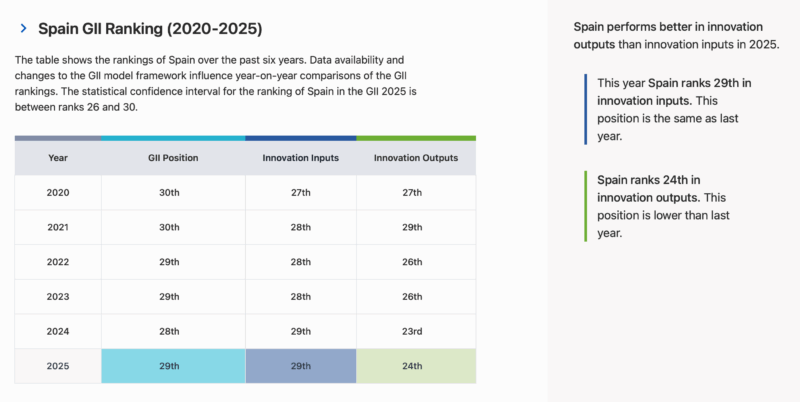Select the 2021 year row cell
The image size is (800, 402).
click(x=58, y=227)
